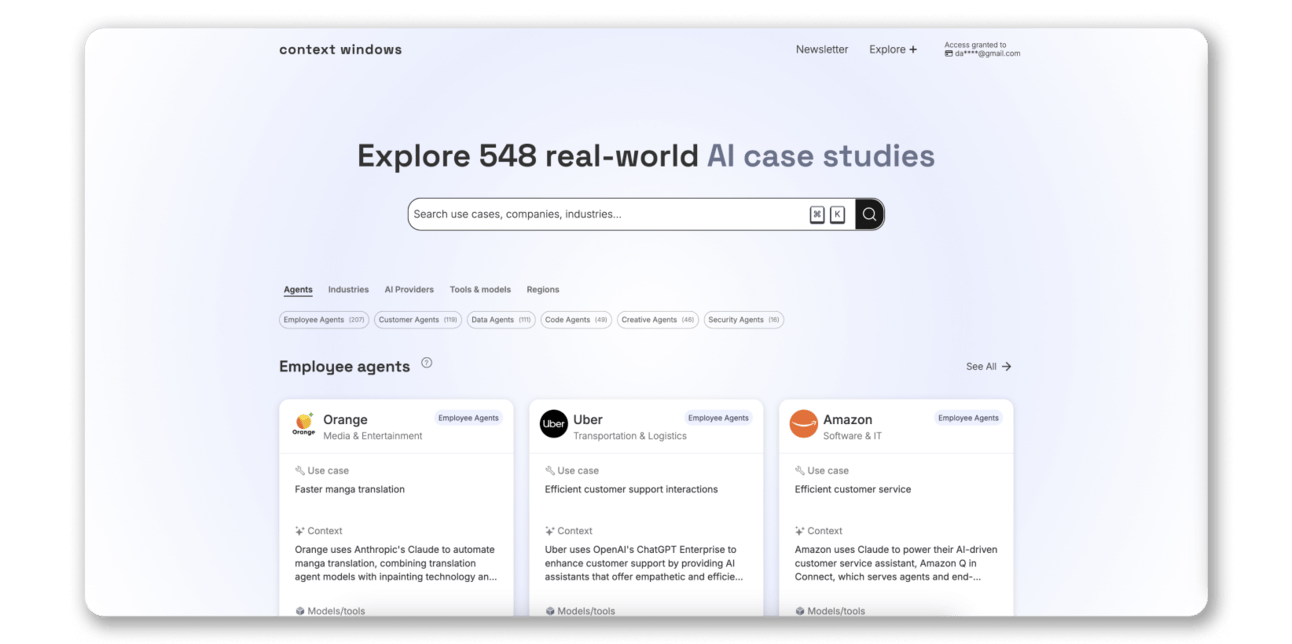
Task: Click the context windows site logo
Action: click(341, 49)
